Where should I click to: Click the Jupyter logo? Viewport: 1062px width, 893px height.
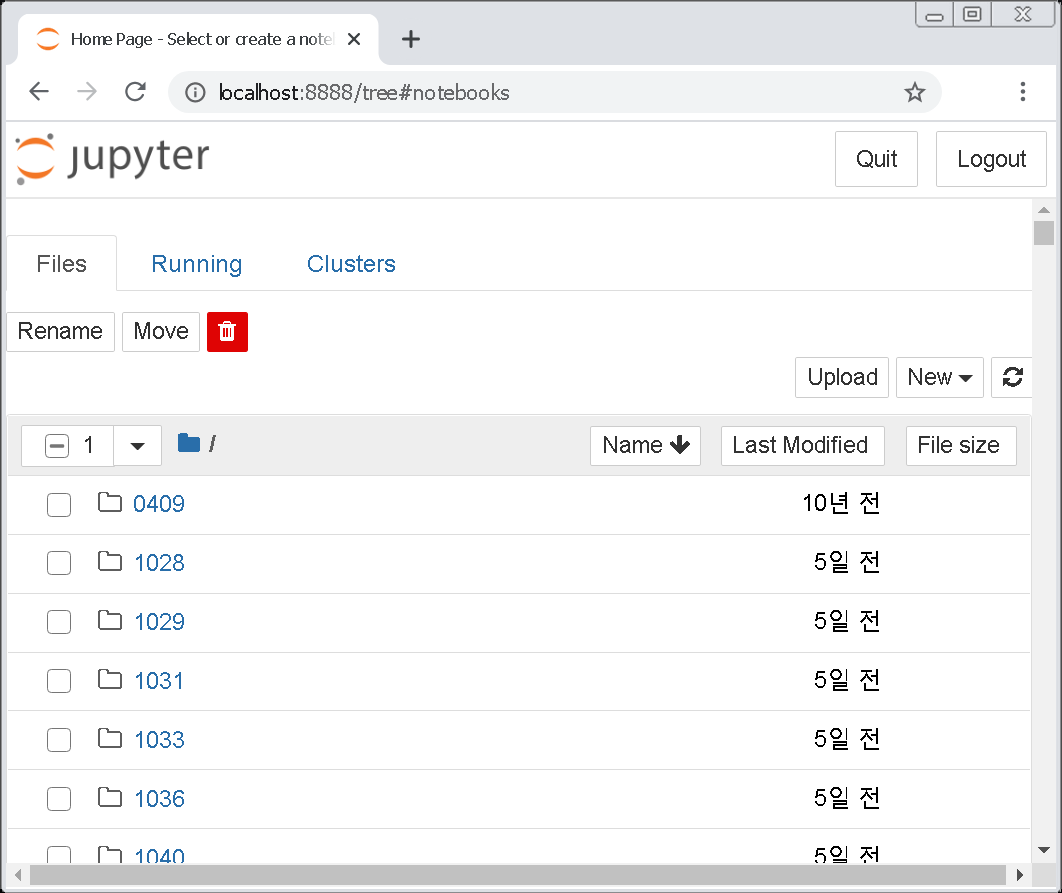(112, 158)
